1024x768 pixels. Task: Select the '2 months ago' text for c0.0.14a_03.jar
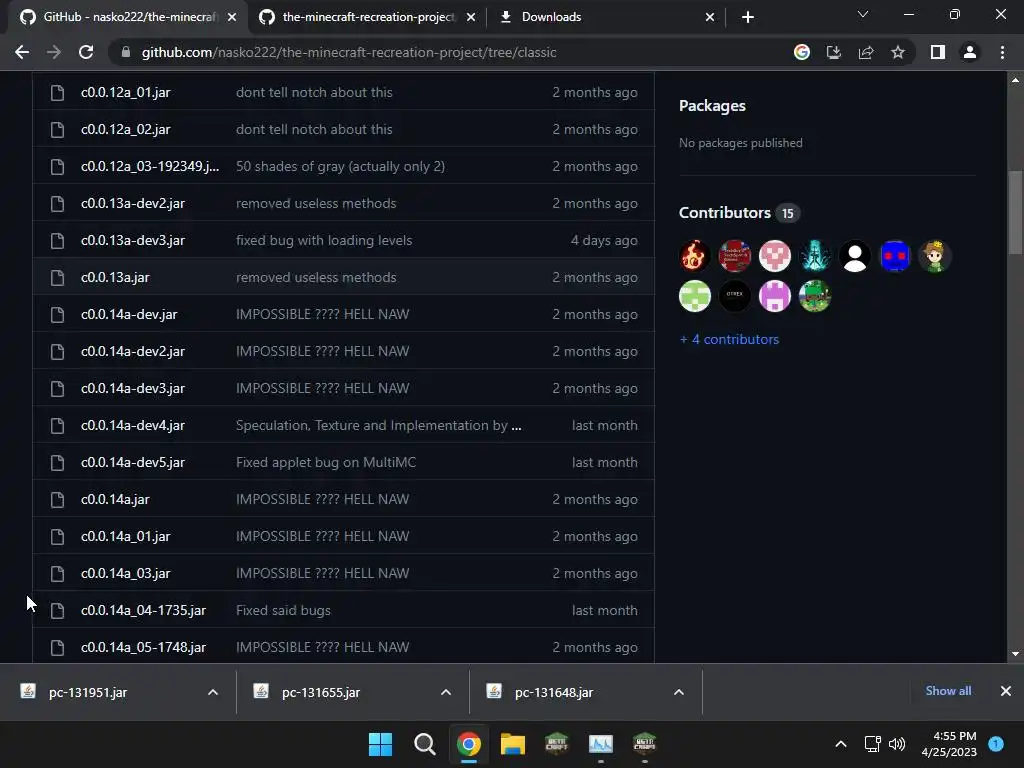(x=595, y=573)
